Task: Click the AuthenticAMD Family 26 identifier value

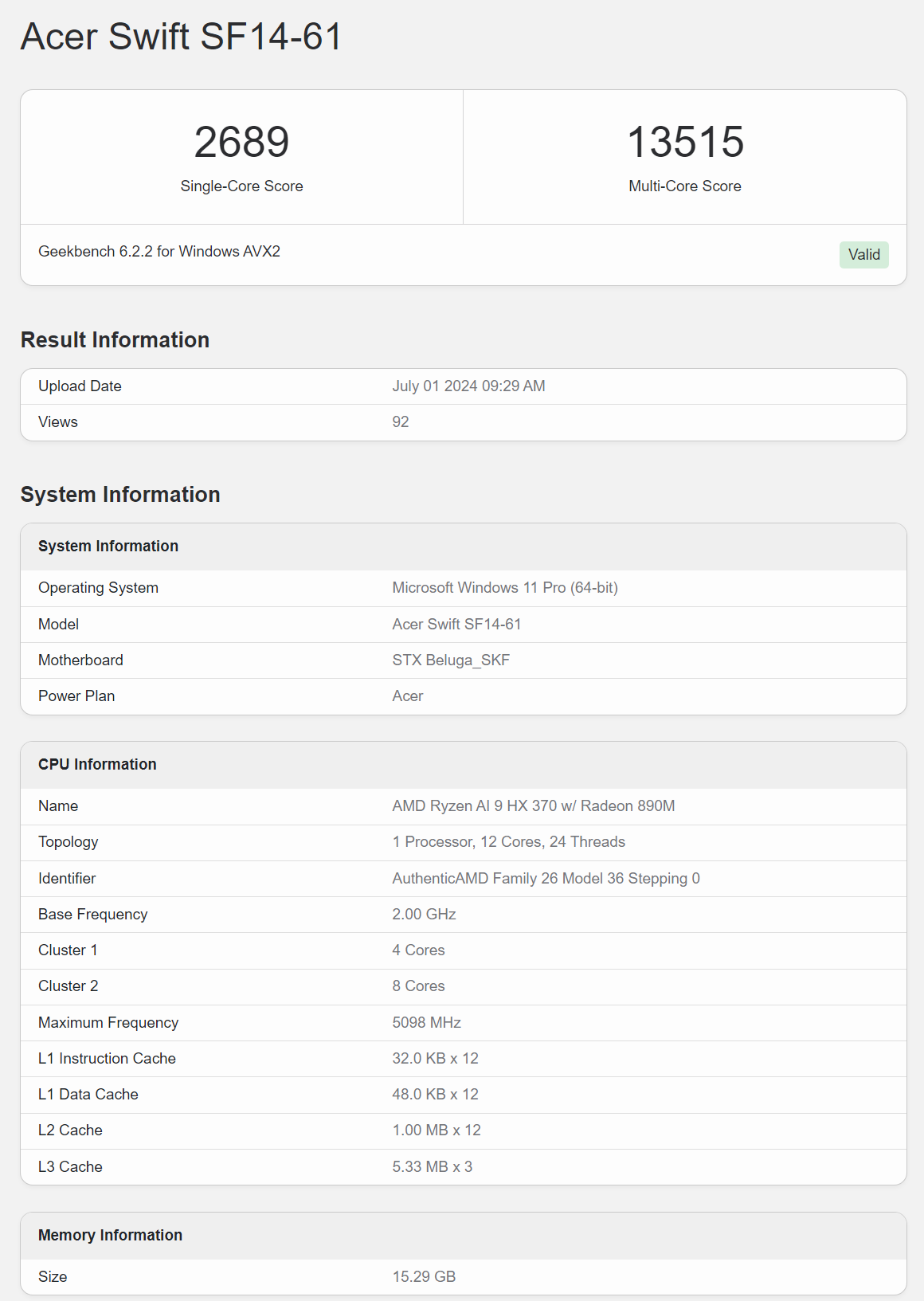Action: (x=546, y=879)
